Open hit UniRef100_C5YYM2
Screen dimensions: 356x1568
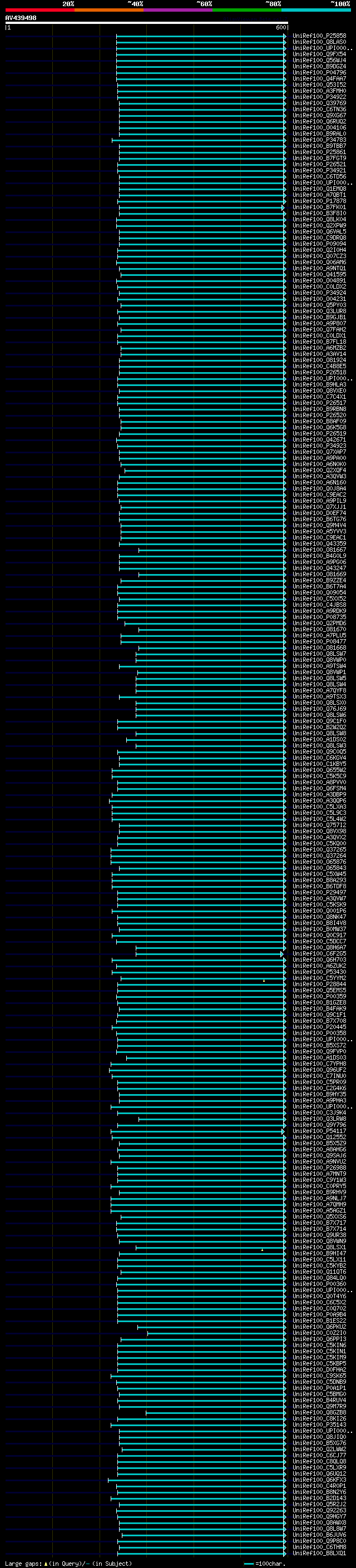(x=319, y=978)
